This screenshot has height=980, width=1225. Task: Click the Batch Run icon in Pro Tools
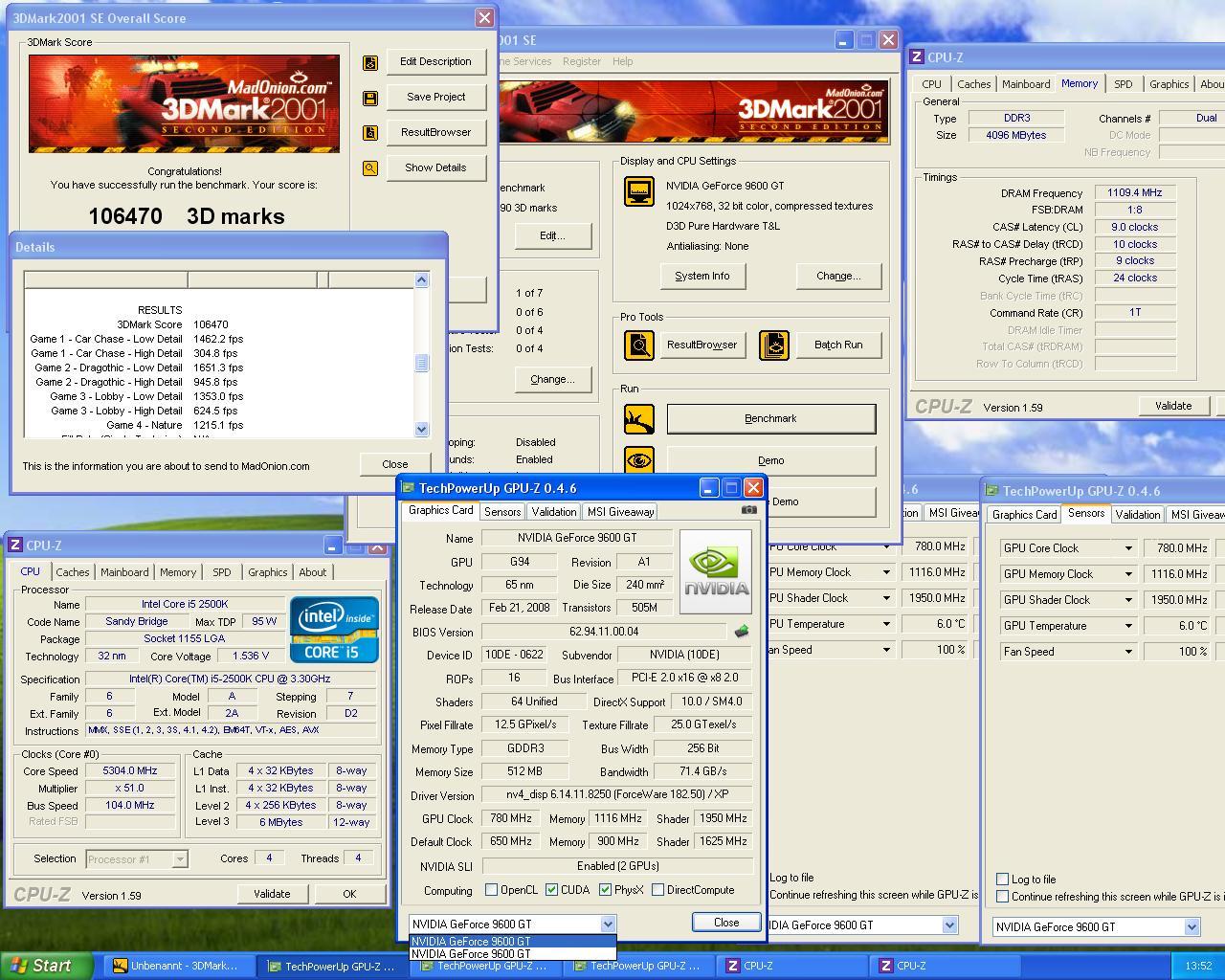[774, 345]
